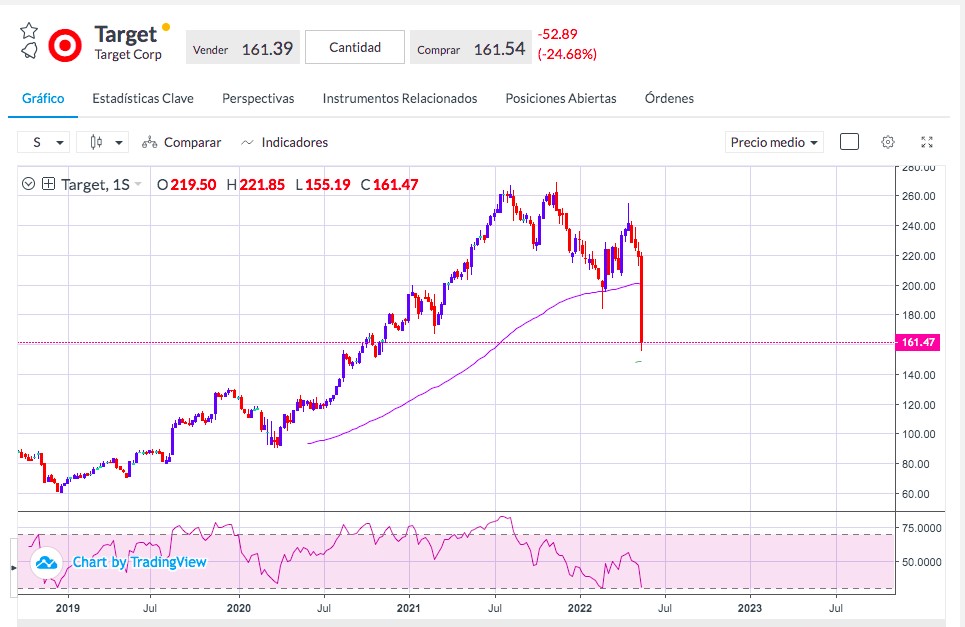This screenshot has width=965, height=627.
Task: Collapse the Target legend with circled chevron
Action: (28, 184)
